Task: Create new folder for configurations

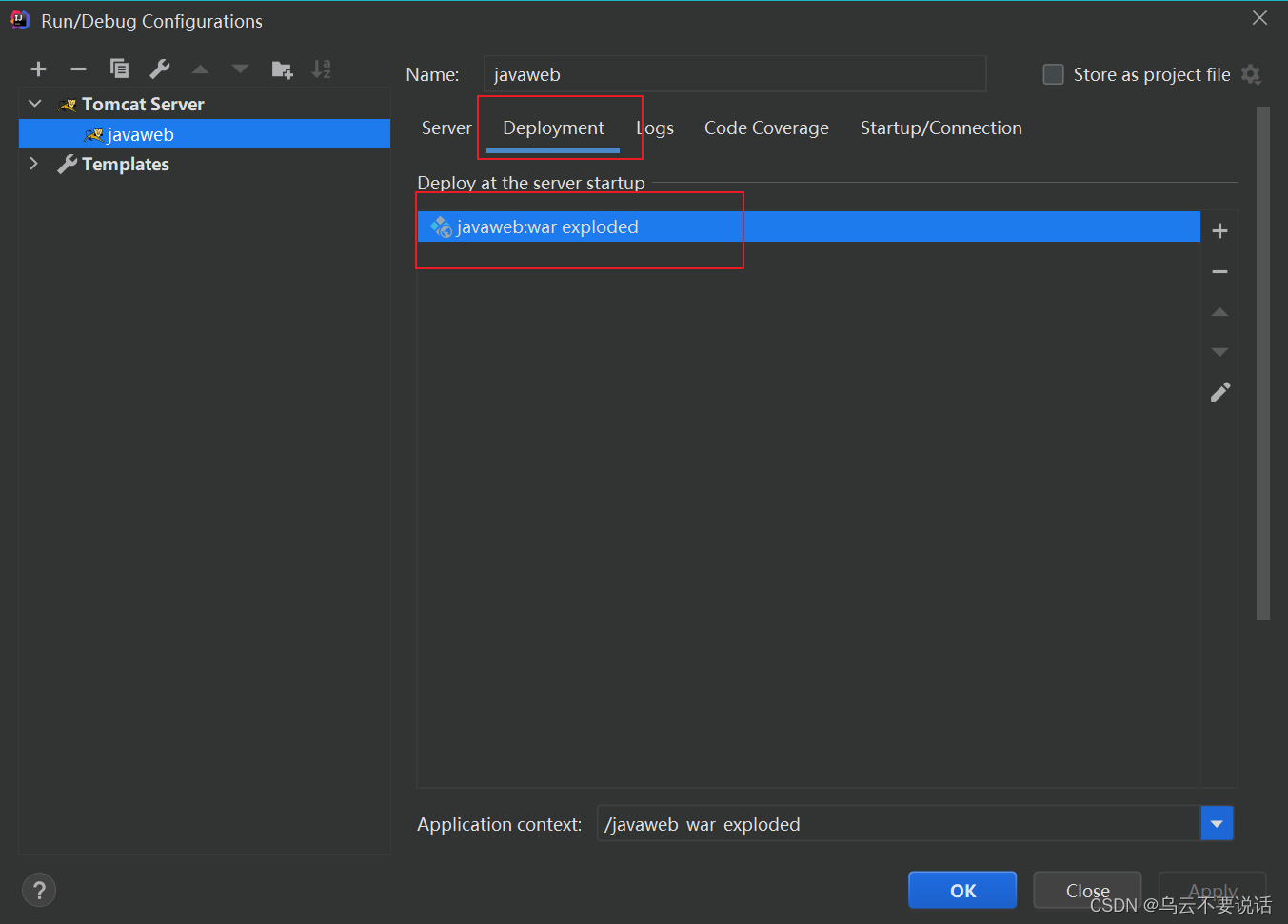Action: coord(282,69)
